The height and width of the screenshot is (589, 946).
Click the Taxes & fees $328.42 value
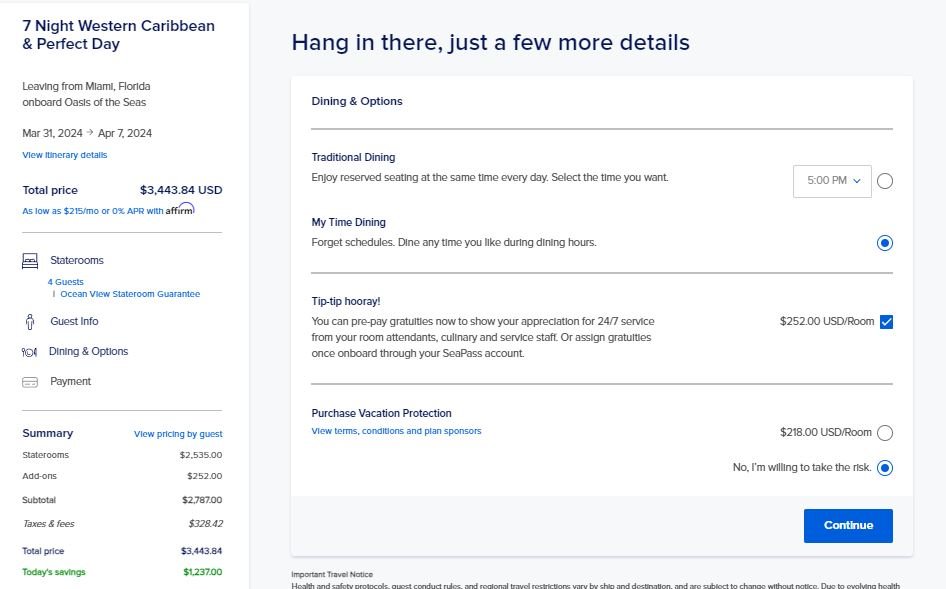point(205,524)
